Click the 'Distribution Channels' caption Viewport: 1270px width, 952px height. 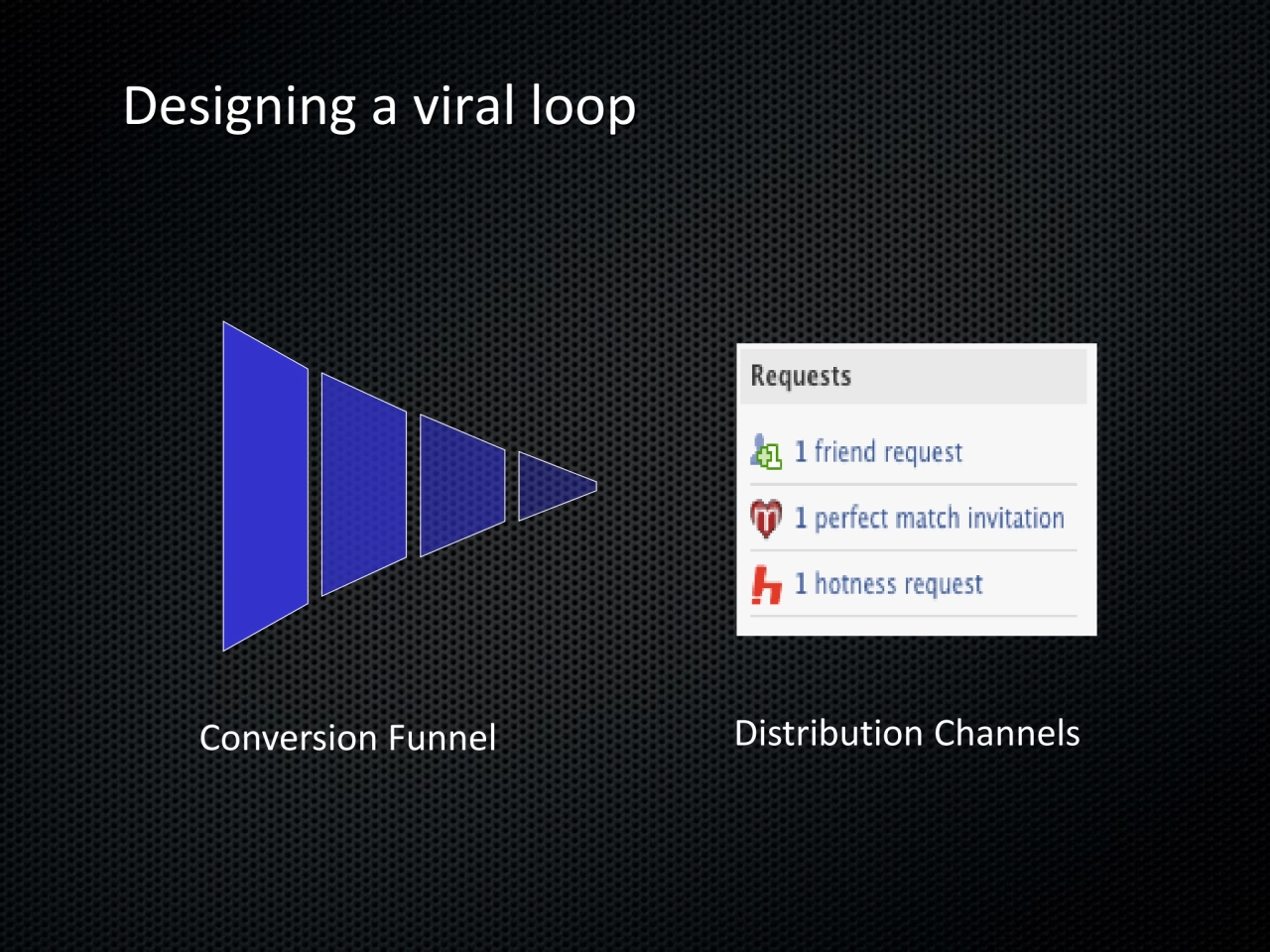(x=907, y=733)
